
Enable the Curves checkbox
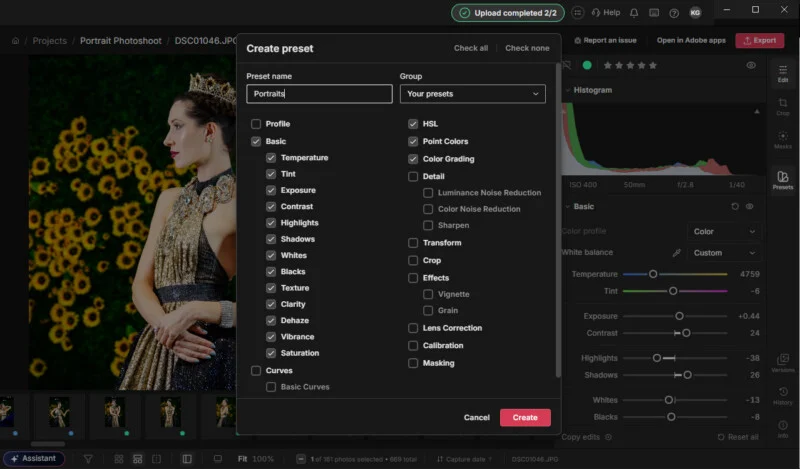click(x=256, y=371)
